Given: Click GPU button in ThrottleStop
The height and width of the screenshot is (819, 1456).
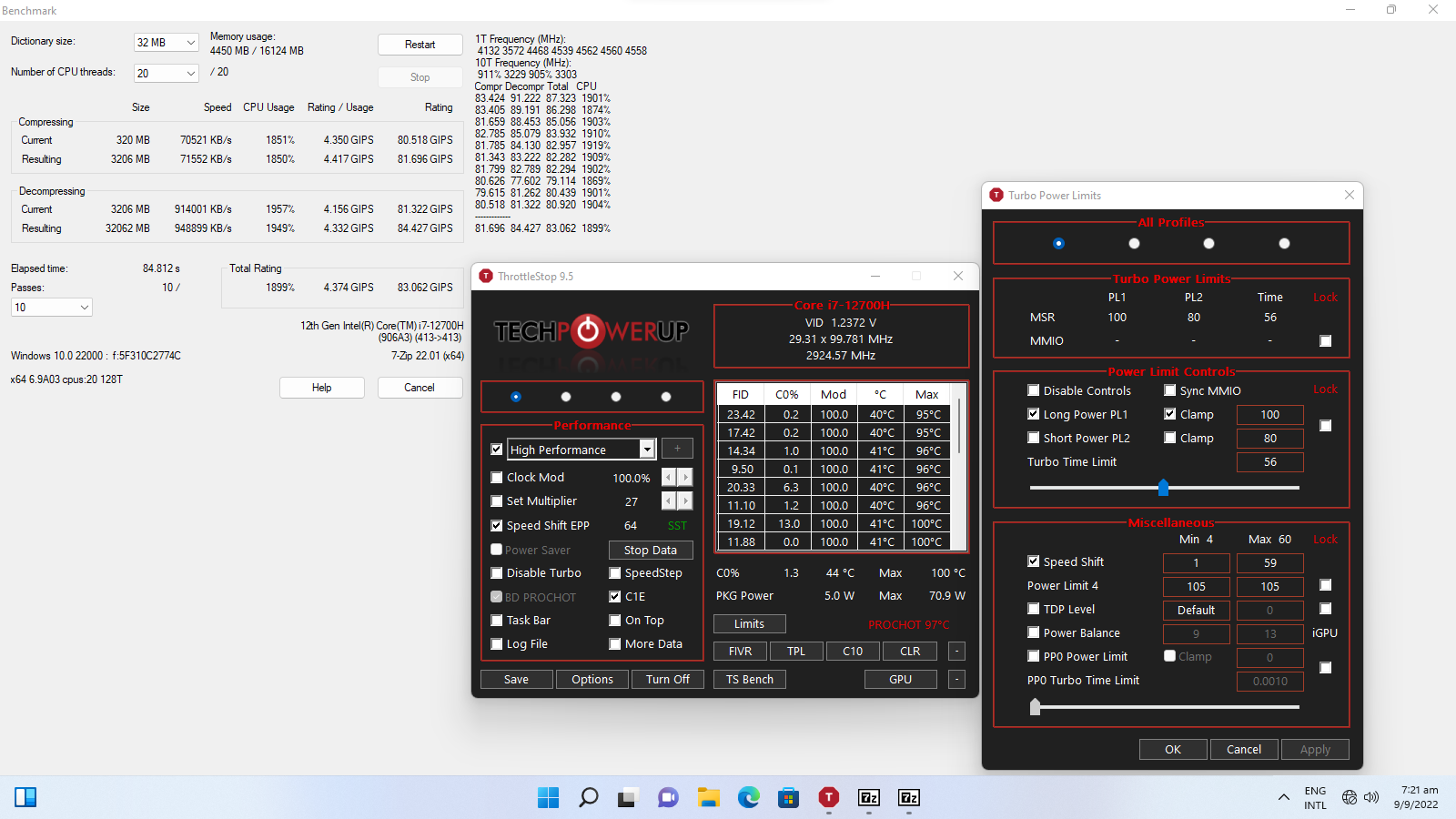Looking at the screenshot, I should tap(900, 679).
